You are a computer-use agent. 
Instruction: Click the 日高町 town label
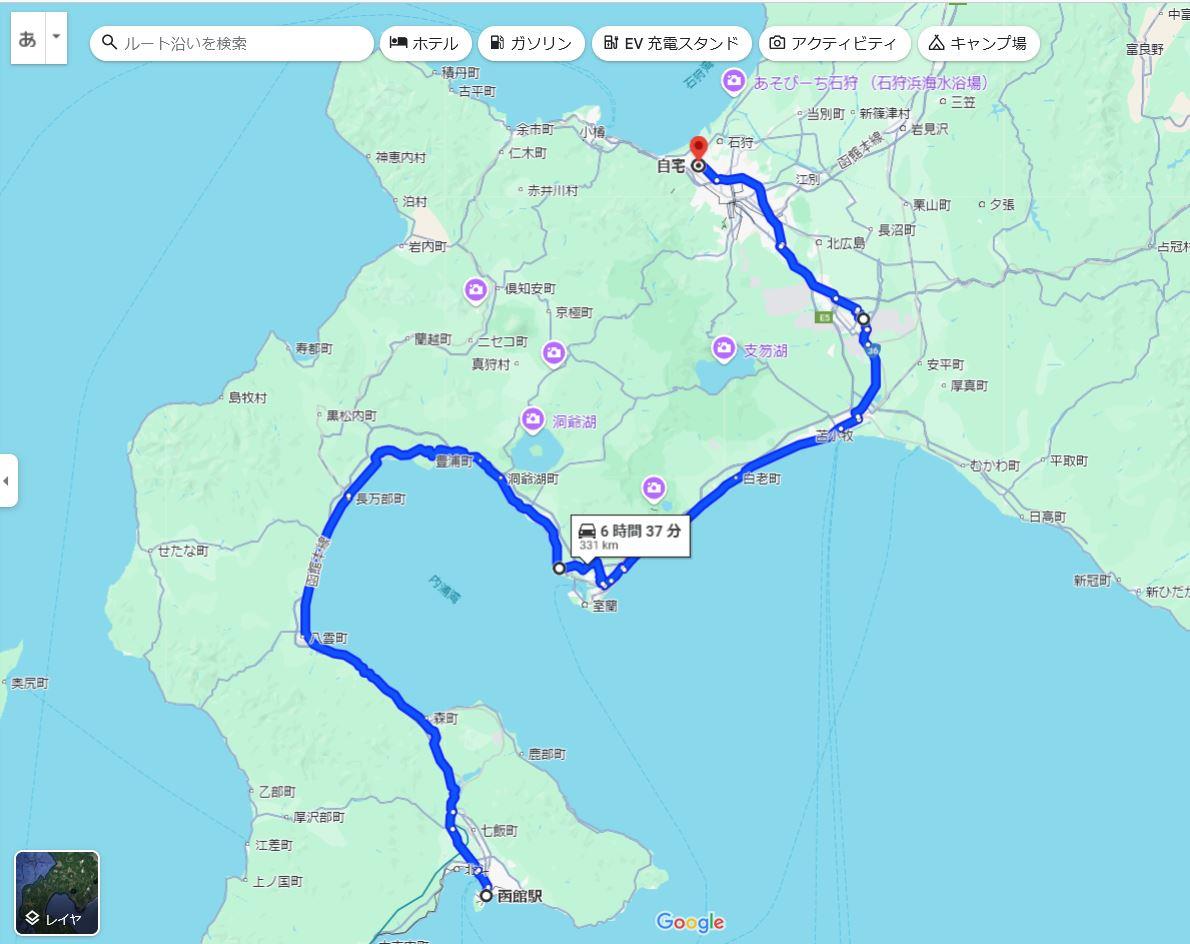pyautogui.click(x=1048, y=516)
